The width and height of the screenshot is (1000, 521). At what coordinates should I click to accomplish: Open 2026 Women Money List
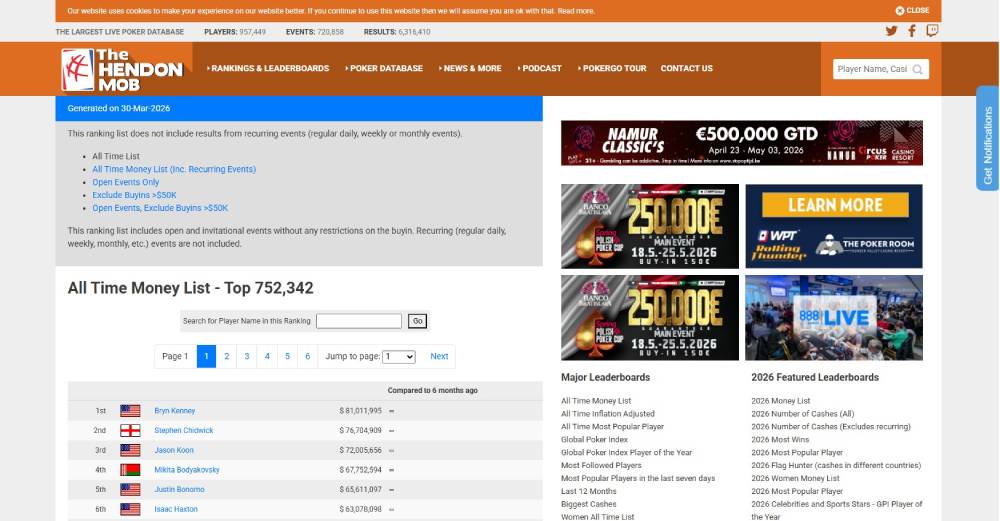tap(795, 478)
